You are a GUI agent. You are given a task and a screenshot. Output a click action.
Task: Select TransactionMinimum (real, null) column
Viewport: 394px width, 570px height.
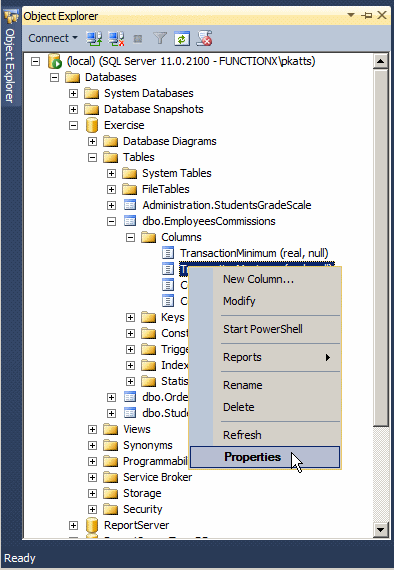(x=254, y=253)
